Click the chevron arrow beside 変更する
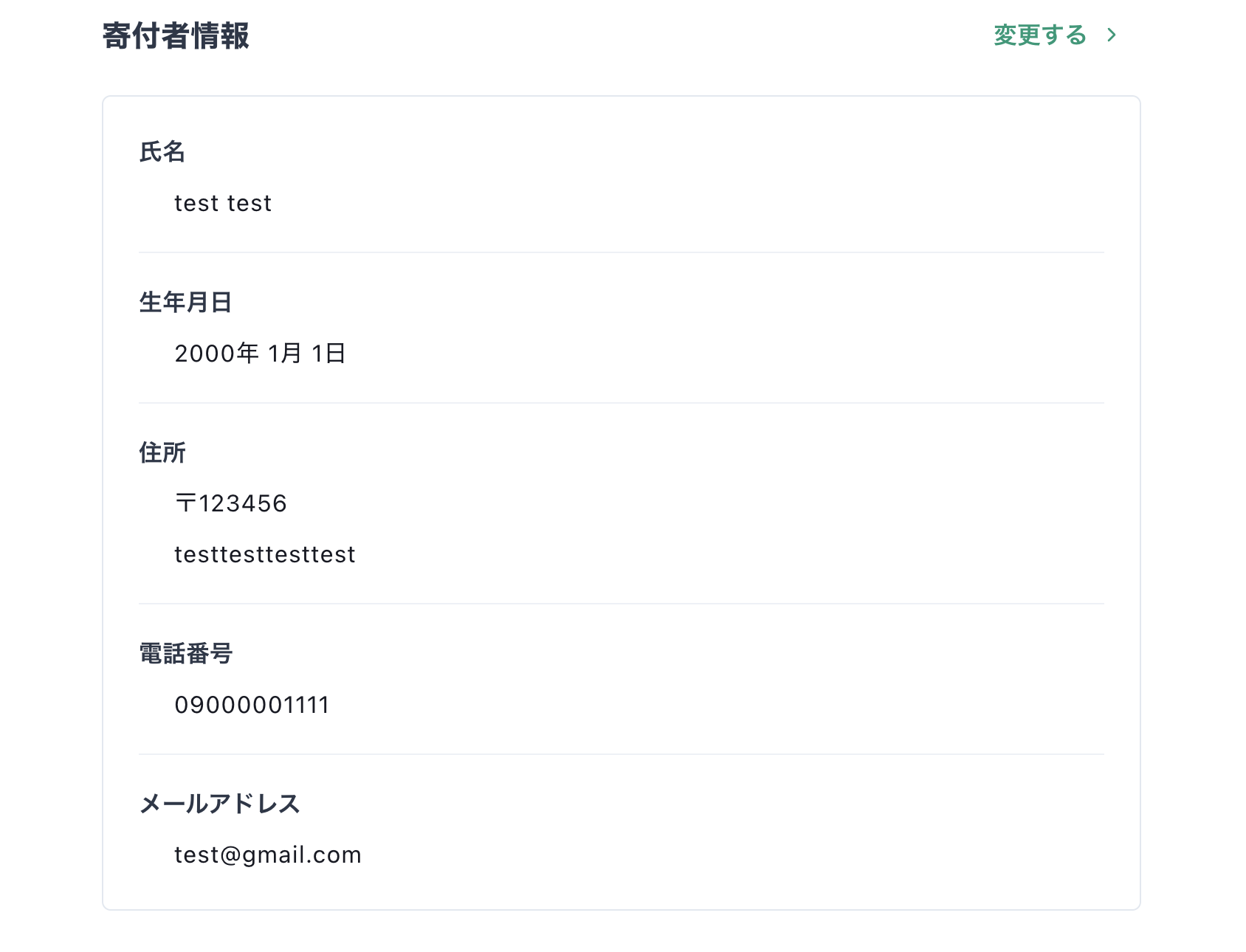1246x952 pixels. (1112, 35)
